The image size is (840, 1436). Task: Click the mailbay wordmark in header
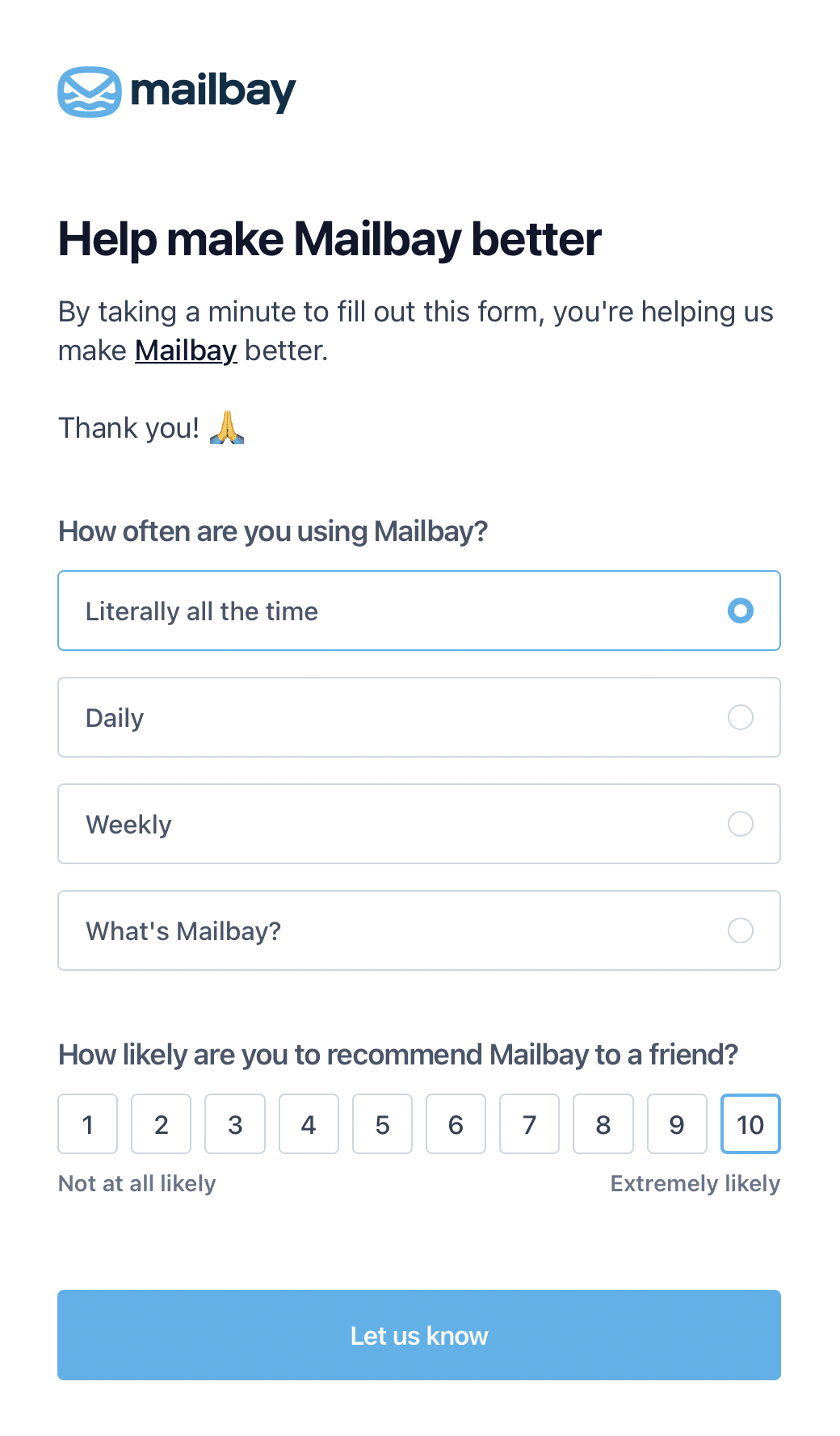point(213,91)
